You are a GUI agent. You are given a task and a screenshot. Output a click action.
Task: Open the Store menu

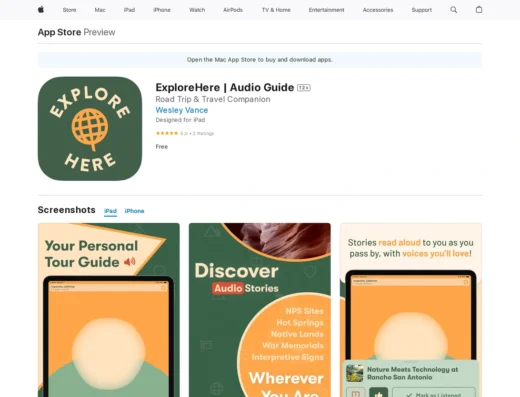point(69,10)
